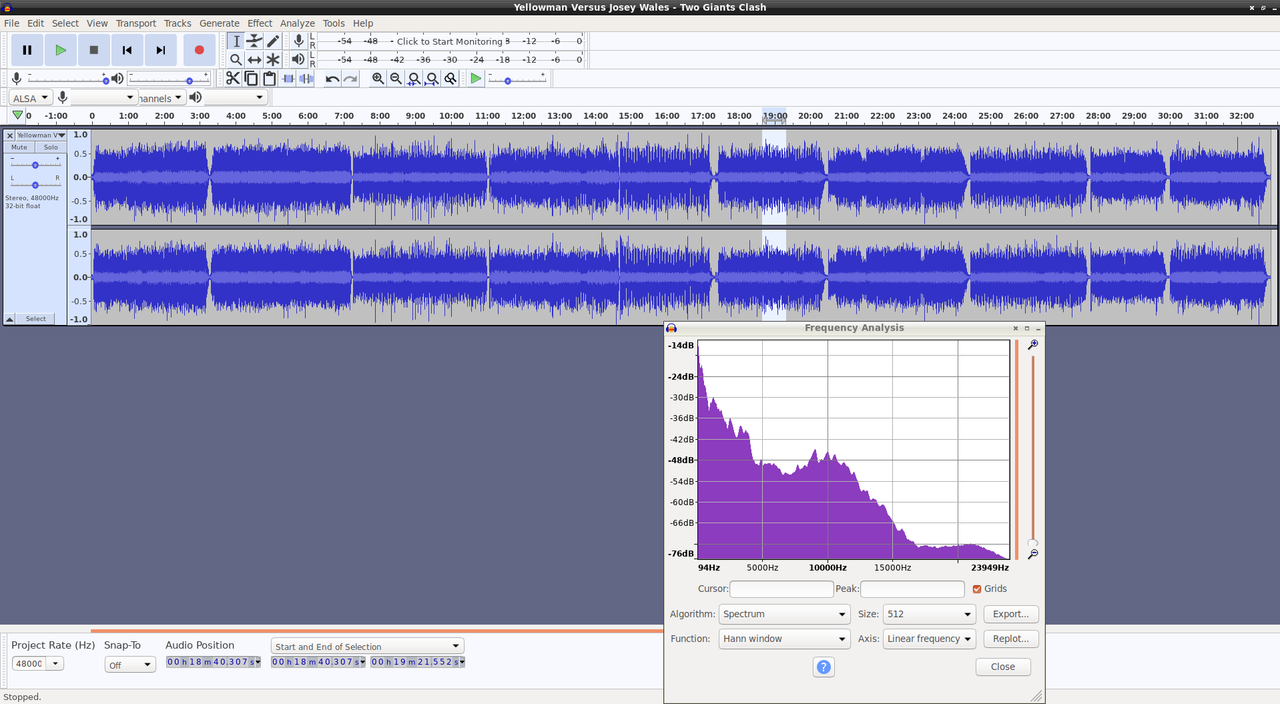Open help with the blue question mark

[x=824, y=667]
